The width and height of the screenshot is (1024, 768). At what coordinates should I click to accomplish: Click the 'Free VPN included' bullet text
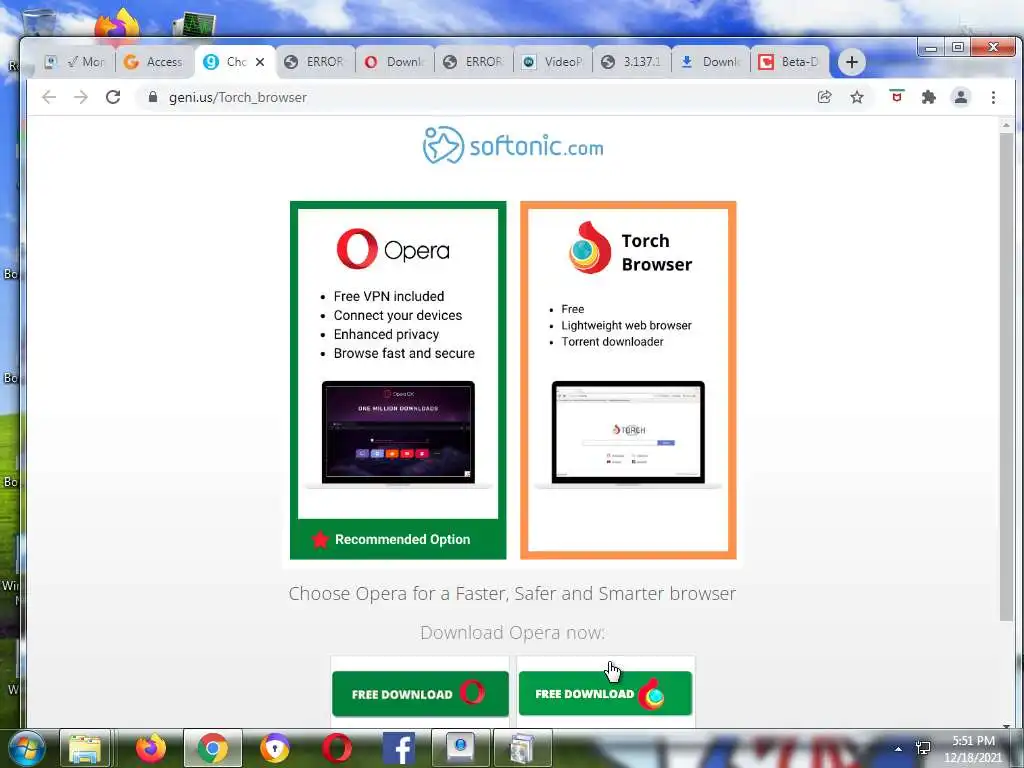click(x=389, y=296)
